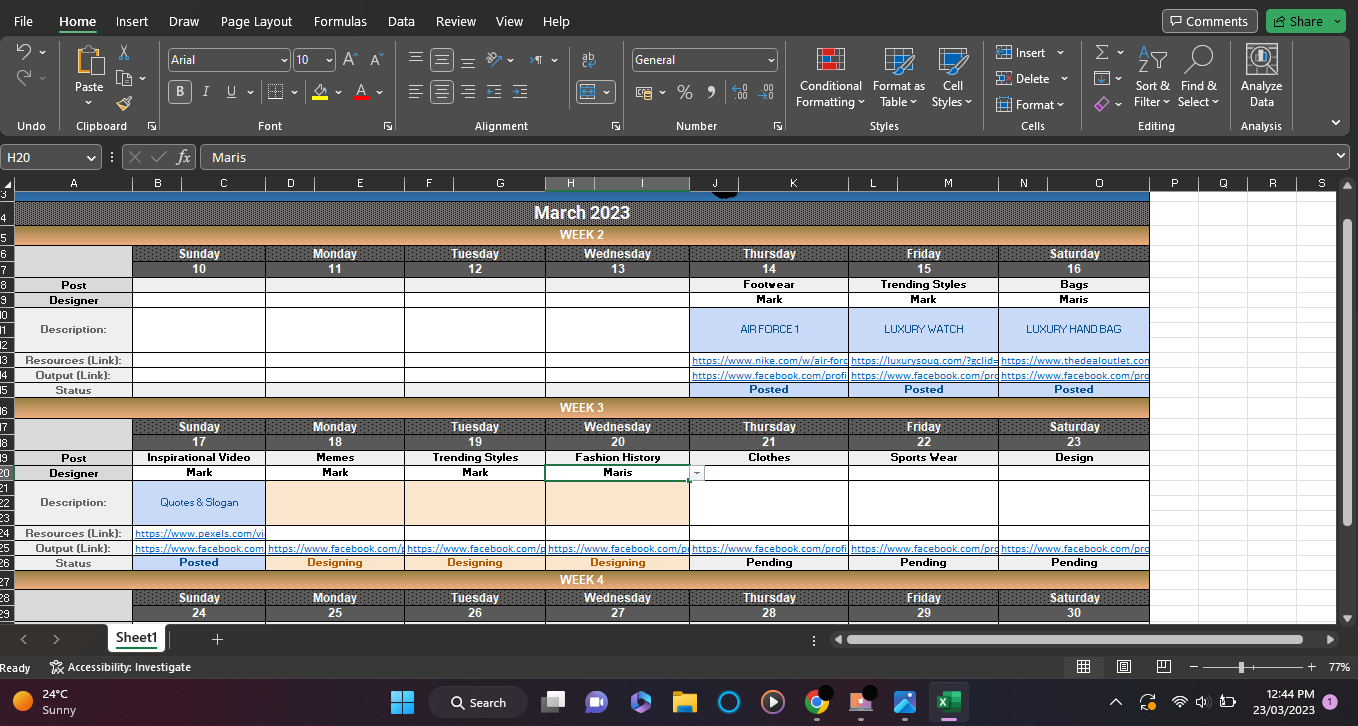Image resolution: width=1358 pixels, height=726 pixels.
Task: Open the General number format dropdown
Action: point(771,60)
